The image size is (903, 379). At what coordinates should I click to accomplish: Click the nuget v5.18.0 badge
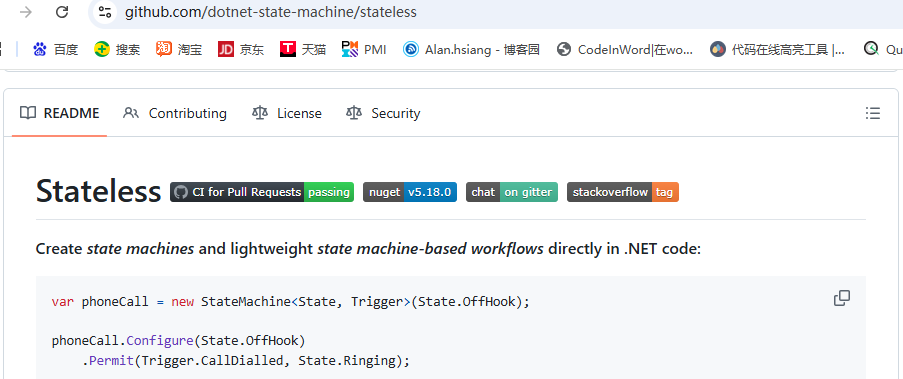[x=410, y=192]
